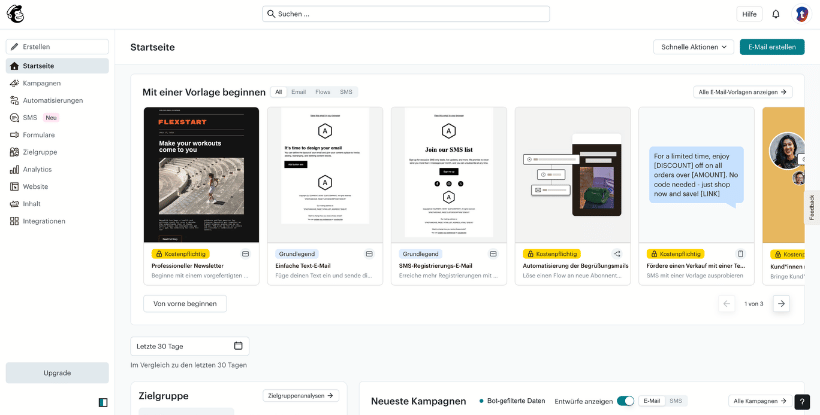
Task: Click email icon on SMS-Registrierungs-E-Mail card
Action: [493, 254]
